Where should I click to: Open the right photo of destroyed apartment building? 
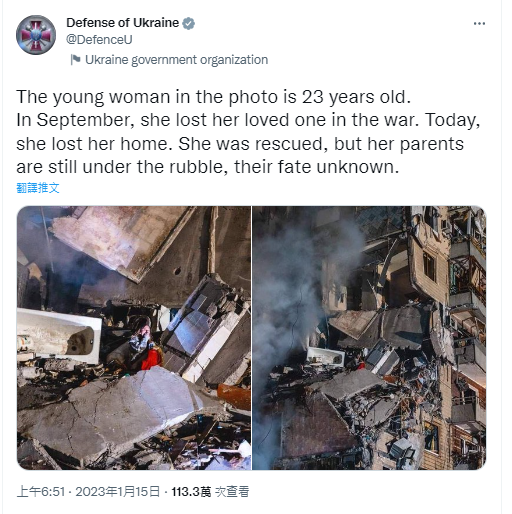coord(369,338)
